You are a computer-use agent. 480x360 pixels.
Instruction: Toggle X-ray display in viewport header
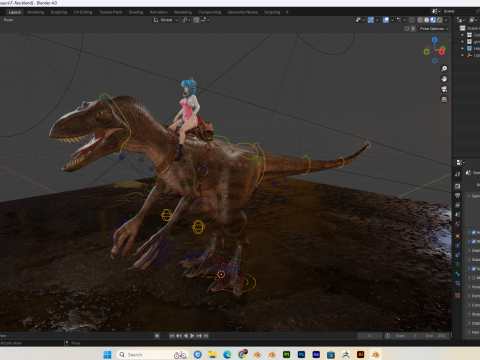412,20
